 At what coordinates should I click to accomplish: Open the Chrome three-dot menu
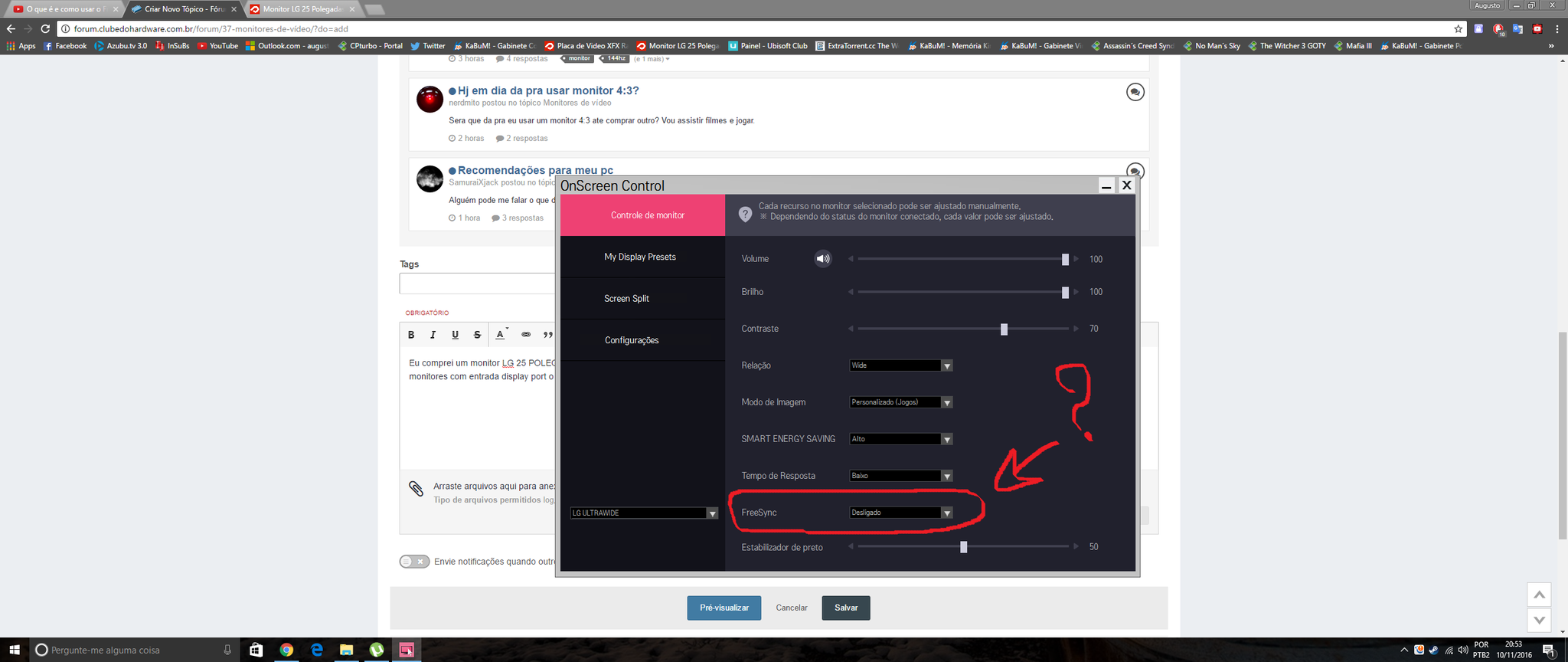point(1557,28)
